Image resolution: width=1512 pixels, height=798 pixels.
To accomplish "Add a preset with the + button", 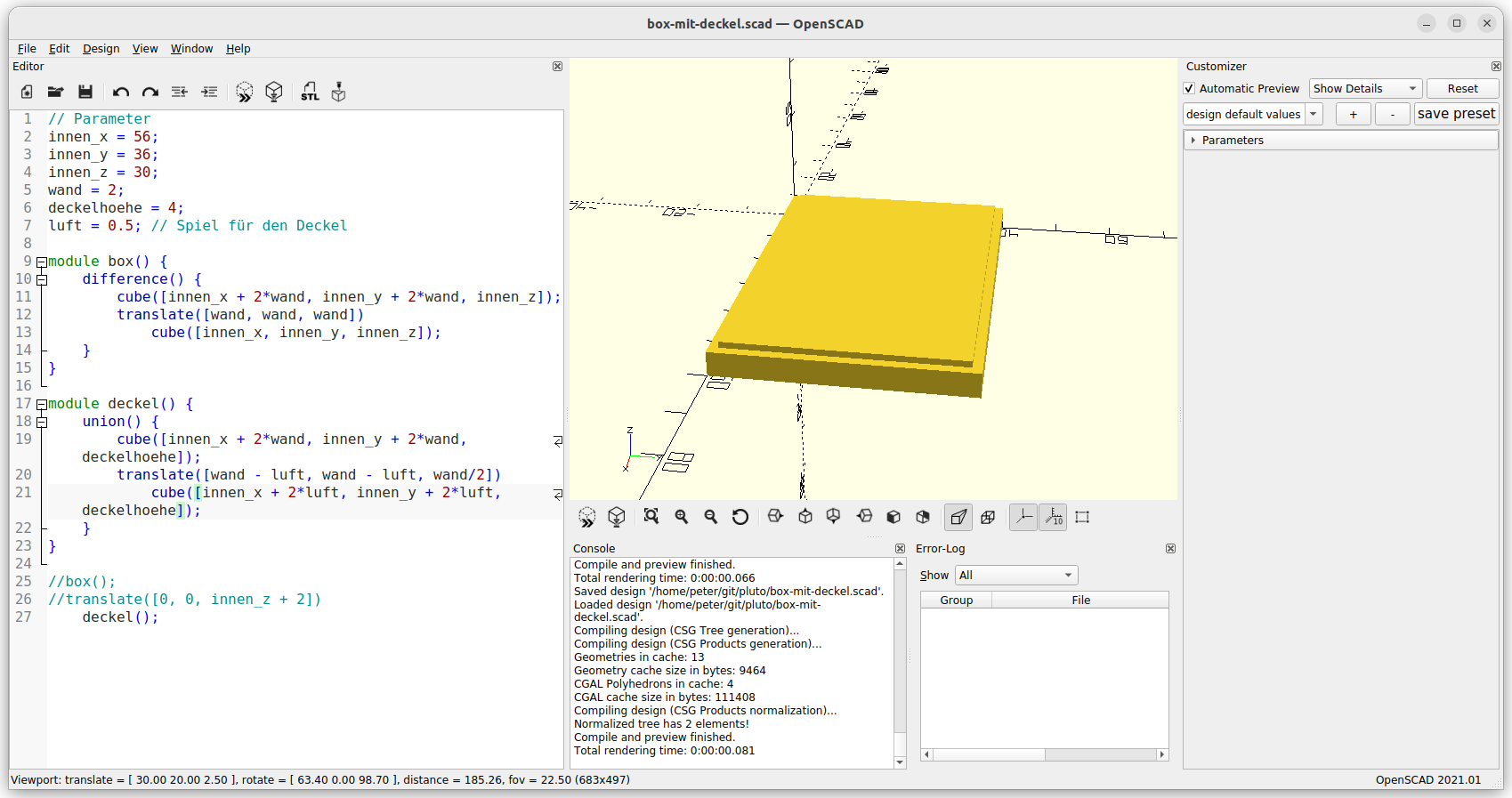I will [x=1353, y=114].
